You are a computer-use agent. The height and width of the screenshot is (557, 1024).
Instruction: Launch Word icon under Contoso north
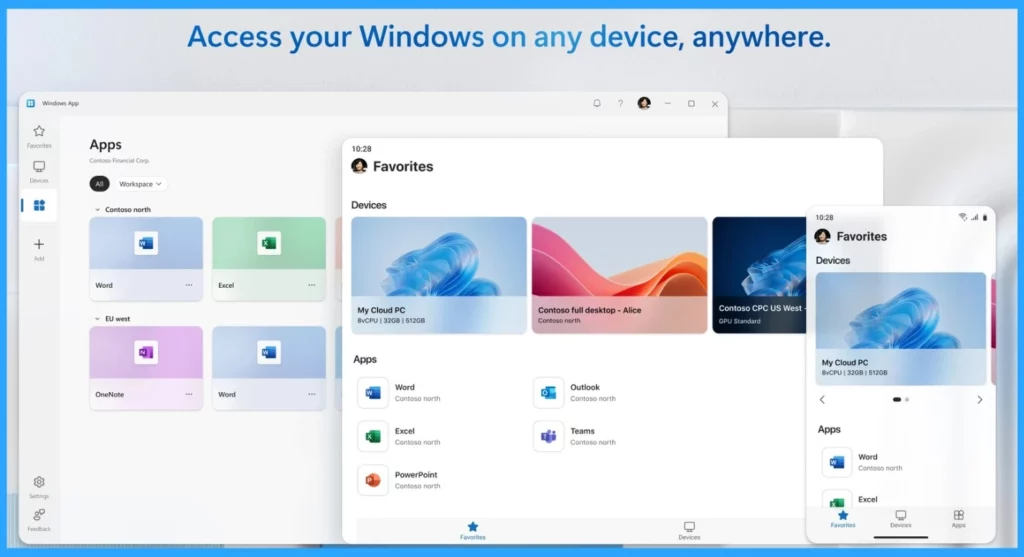[x=146, y=244]
